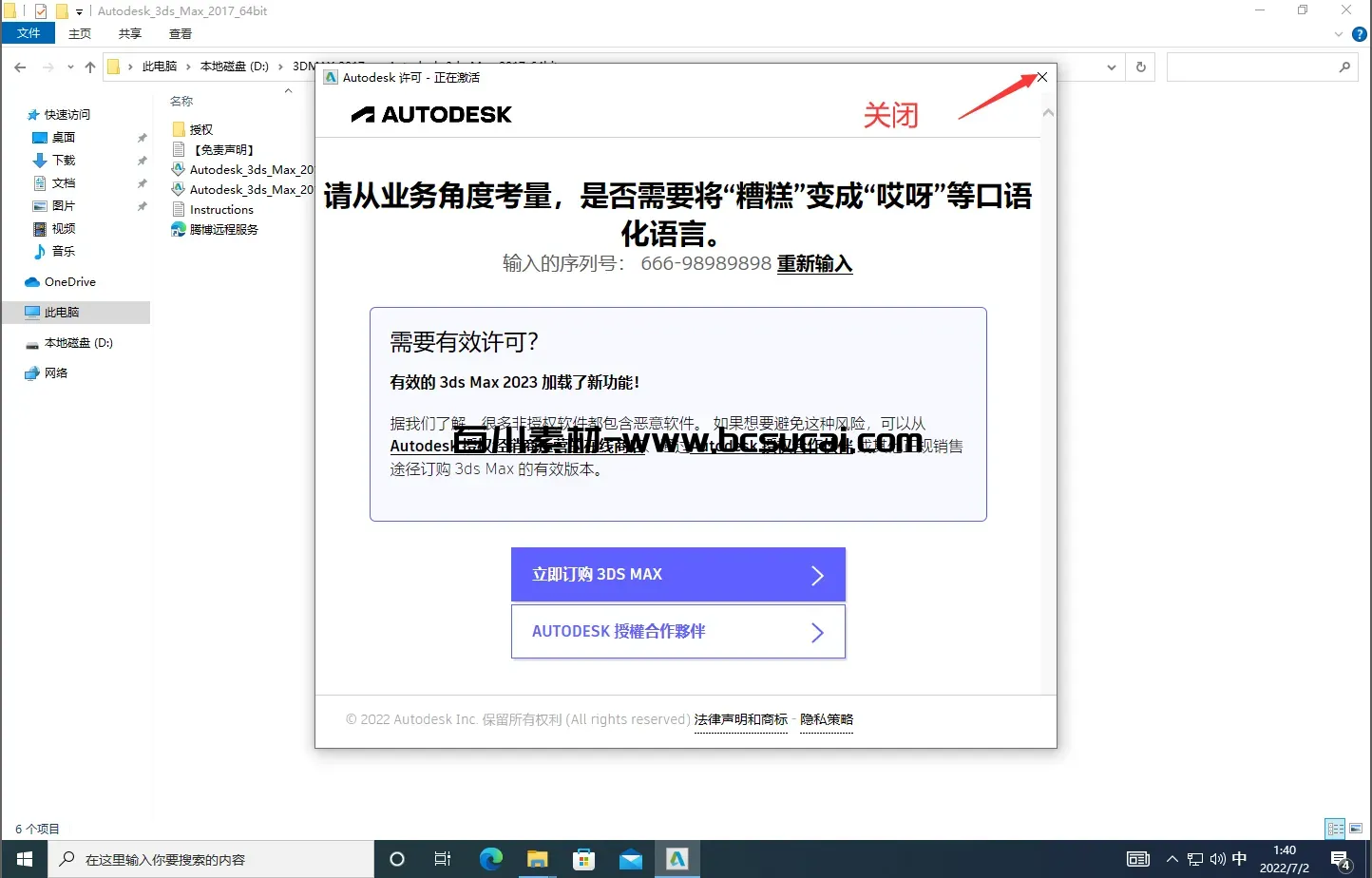This screenshot has width=1372, height=878.
Task: Click the taskbar search box
Action: click(x=211, y=859)
